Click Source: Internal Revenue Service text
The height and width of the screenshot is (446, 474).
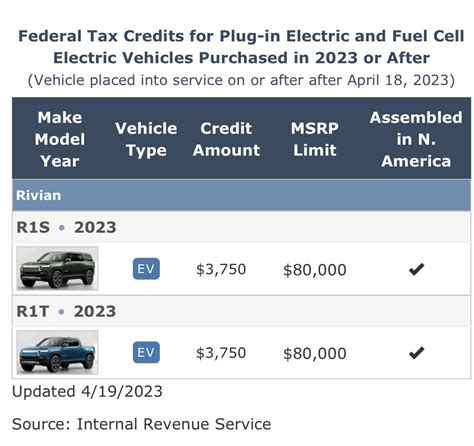pos(141,424)
